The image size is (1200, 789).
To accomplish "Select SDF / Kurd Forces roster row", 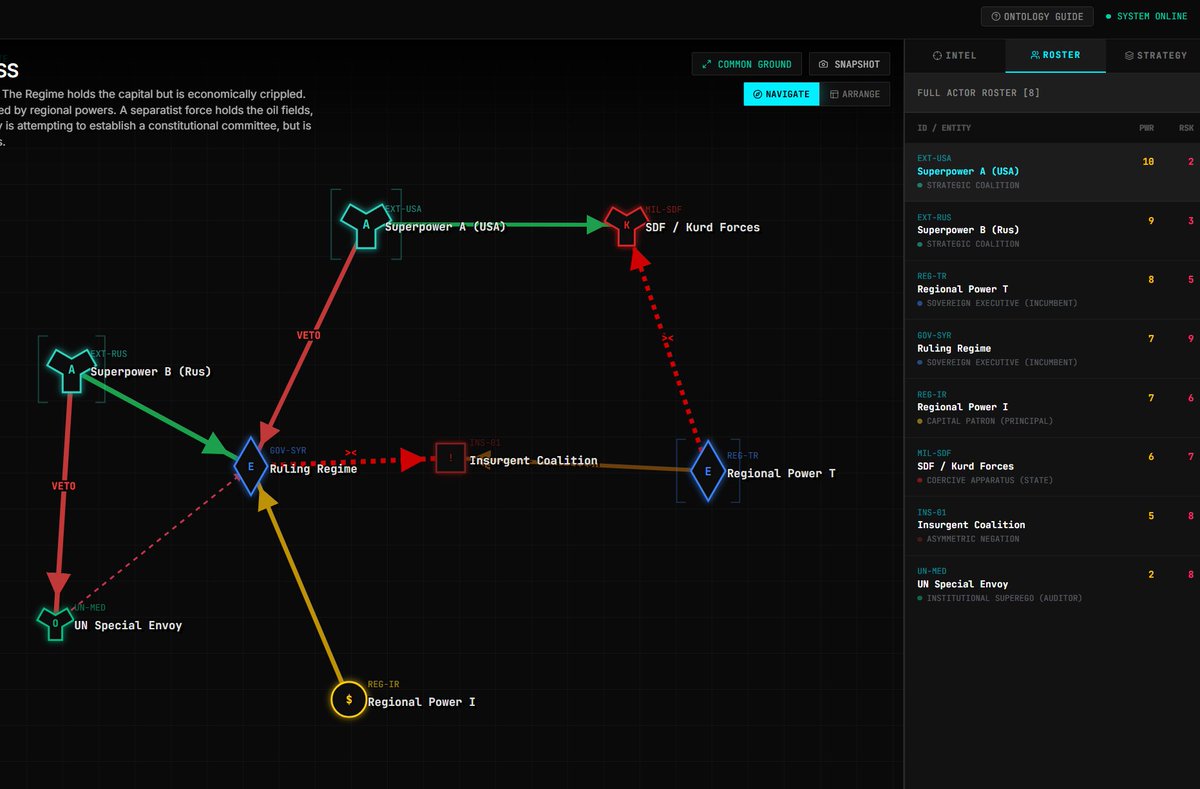I will click(1053, 466).
